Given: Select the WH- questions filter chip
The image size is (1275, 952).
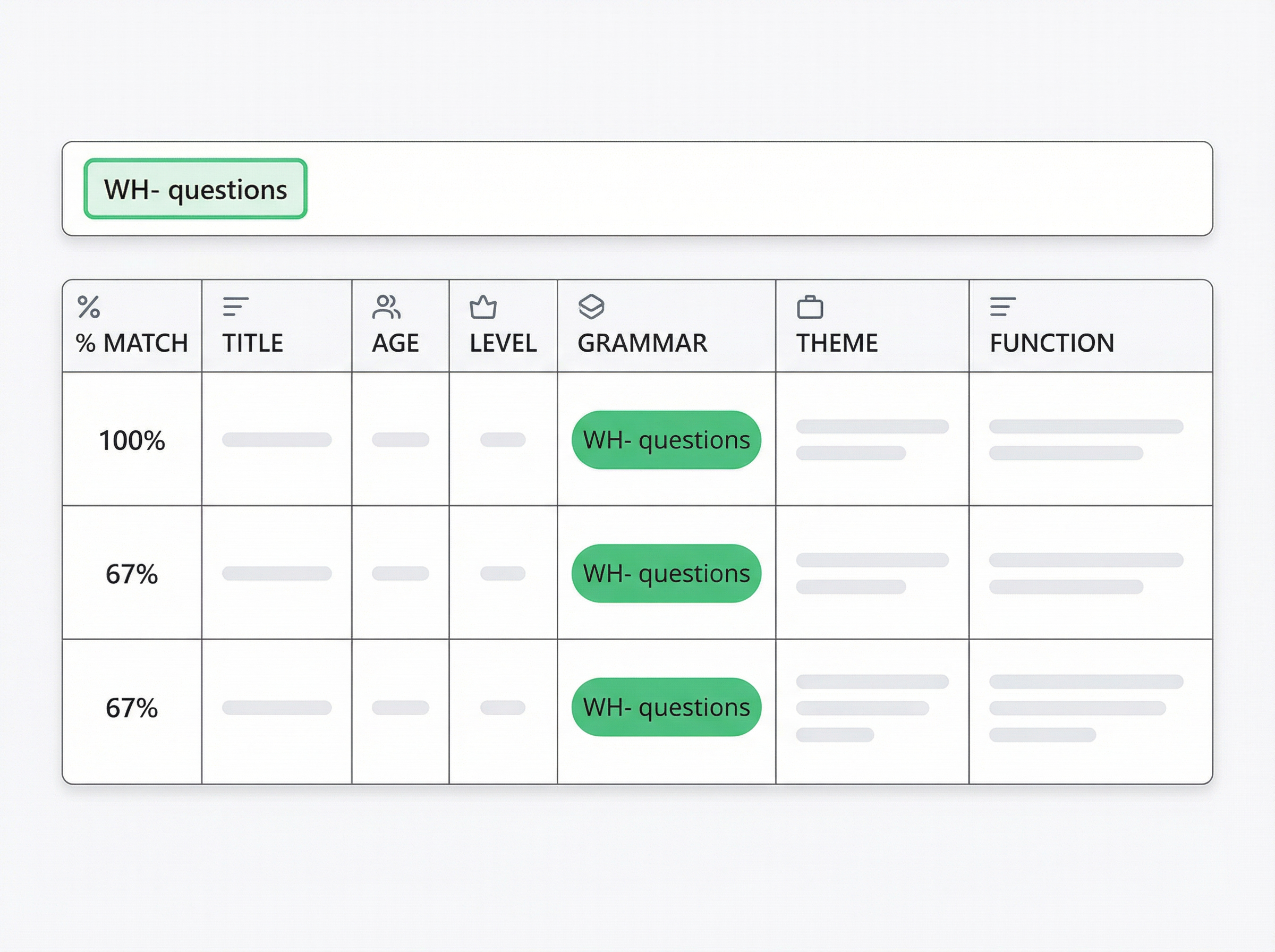Looking at the screenshot, I should (x=195, y=189).
